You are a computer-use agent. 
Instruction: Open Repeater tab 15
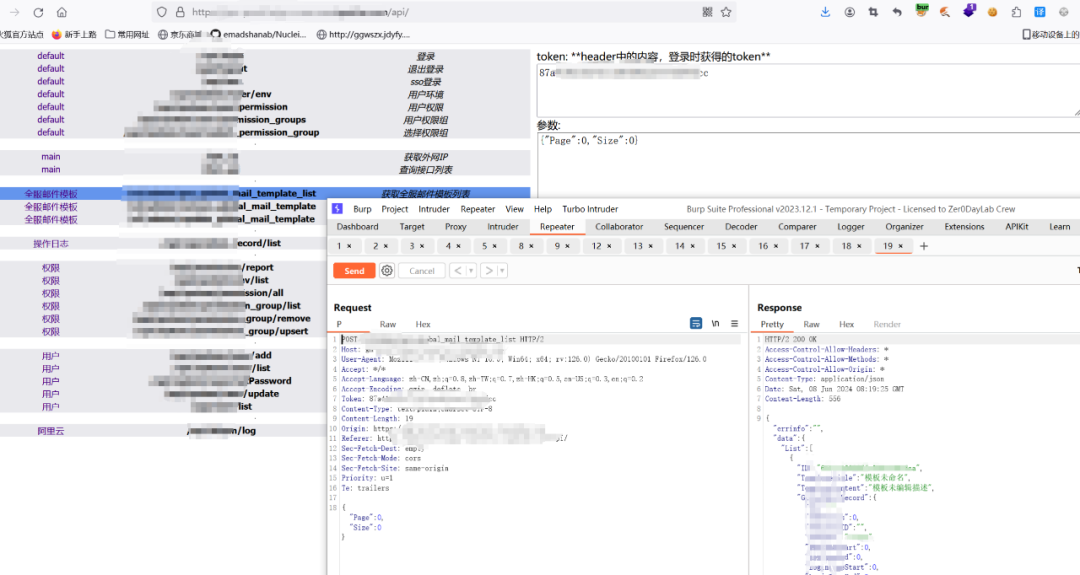(726, 246)
